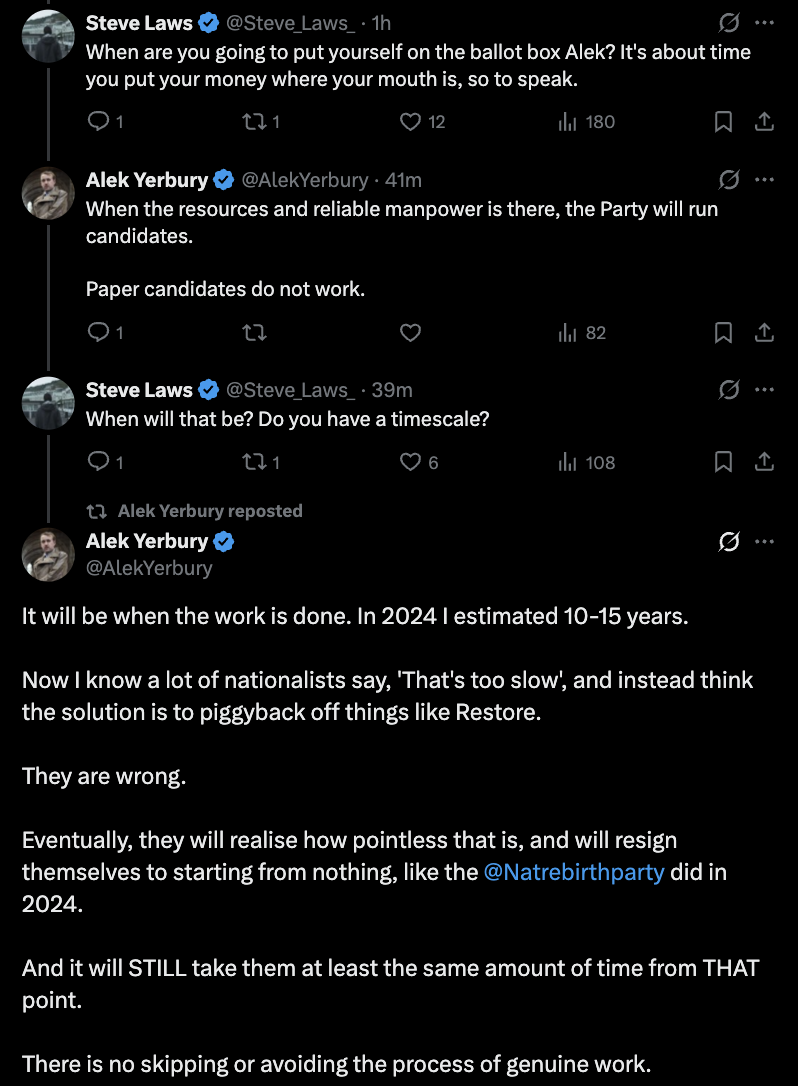Reply to Steve Laws' ballot box tweet

pyautogui.click(x=99, y=122)
